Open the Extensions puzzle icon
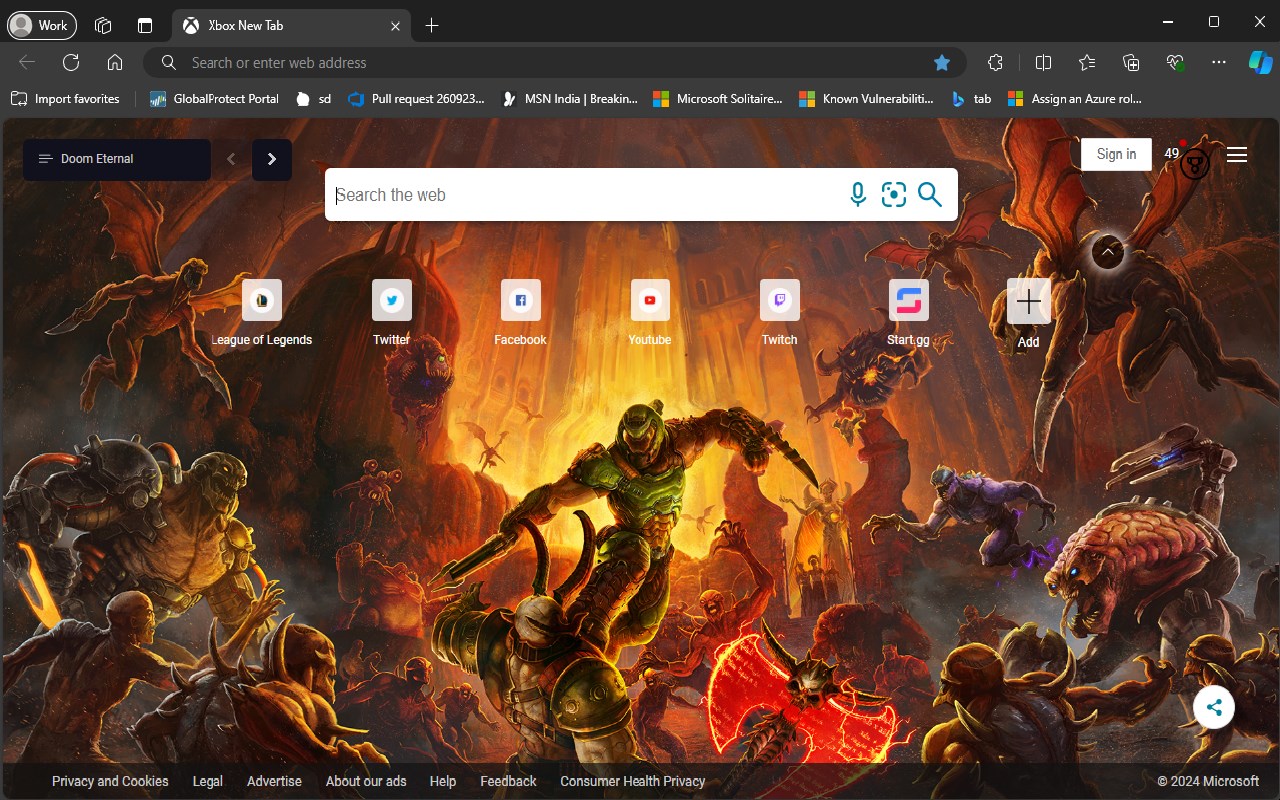The height and width of the screenshot is (800, 1280). pos(995,62)
